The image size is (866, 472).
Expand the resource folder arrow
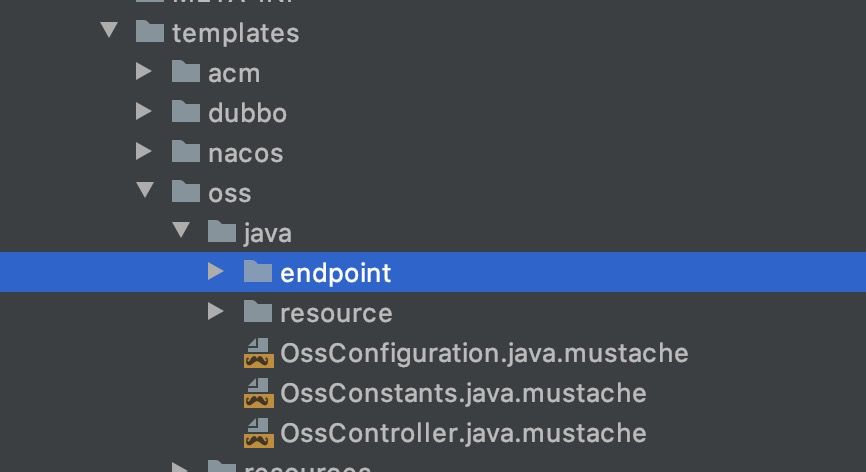coord(216,312)
